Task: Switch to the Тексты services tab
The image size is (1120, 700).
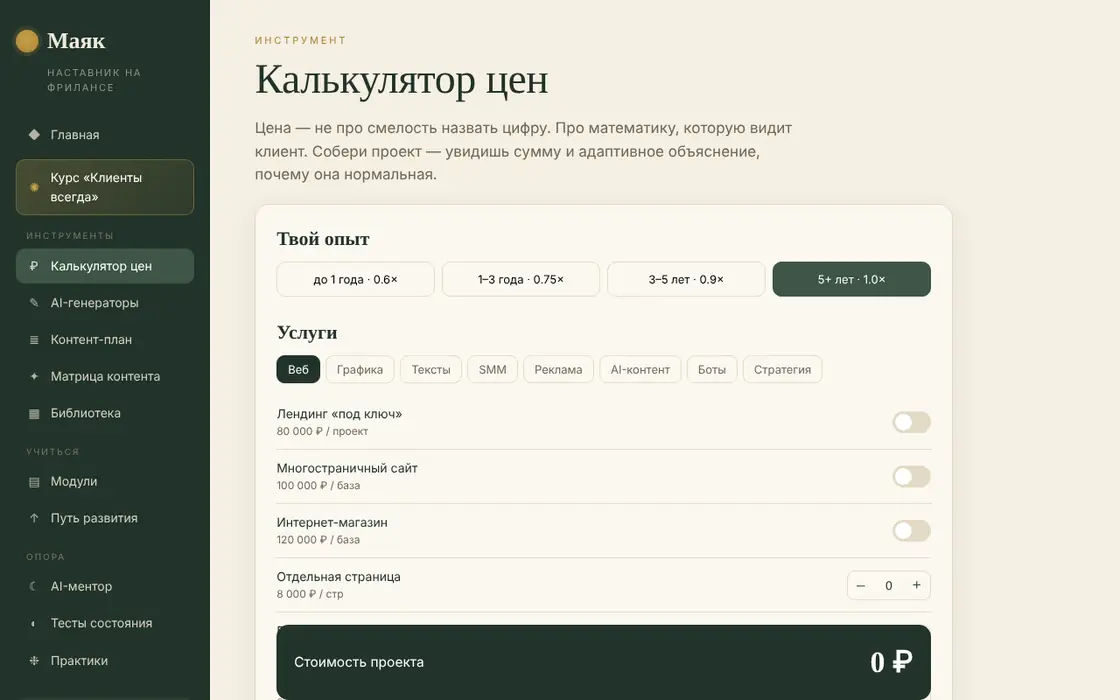Action: pos(431,369)
